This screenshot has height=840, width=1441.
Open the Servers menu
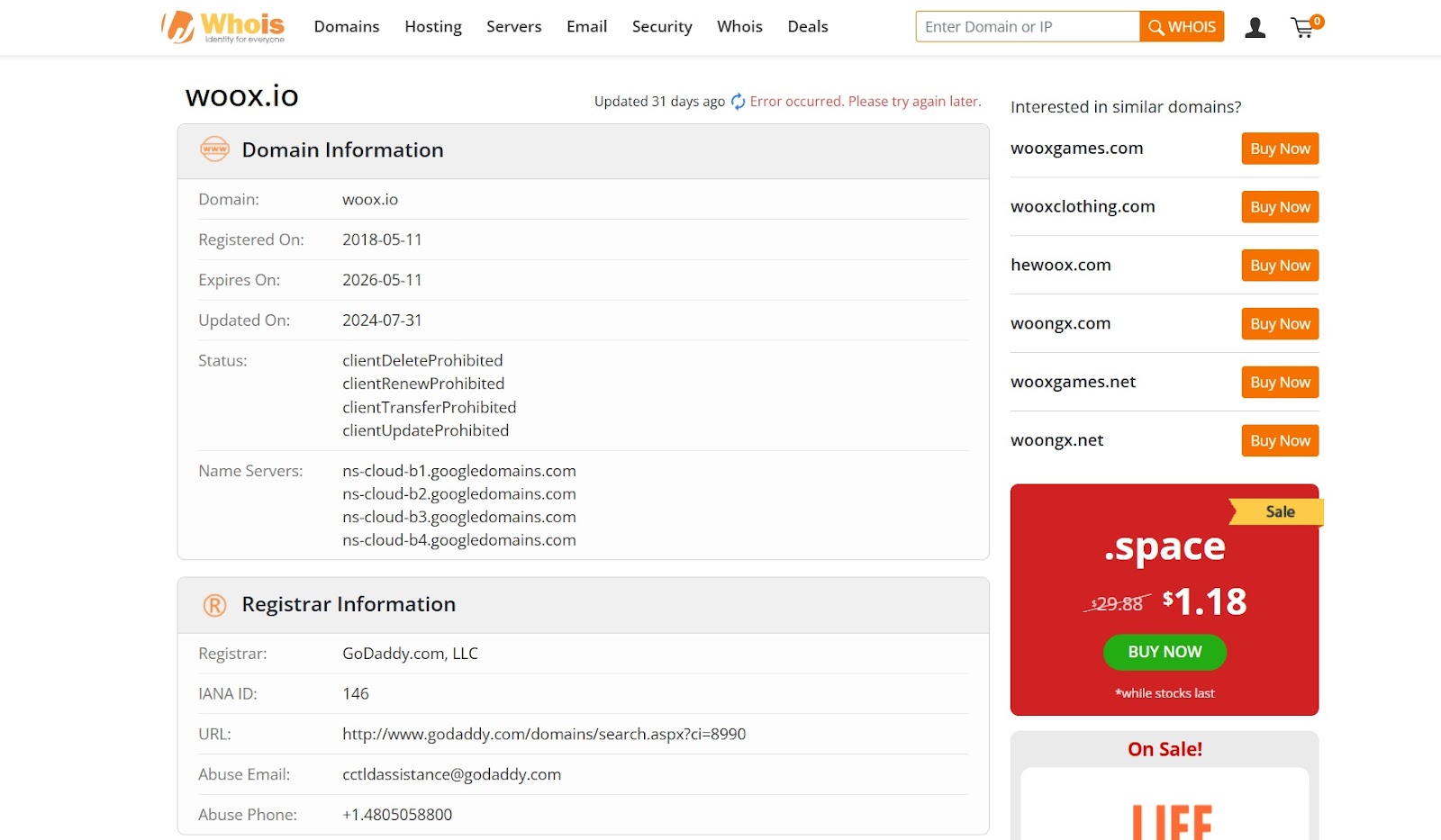pyautogui.click(x=513, y=27)
